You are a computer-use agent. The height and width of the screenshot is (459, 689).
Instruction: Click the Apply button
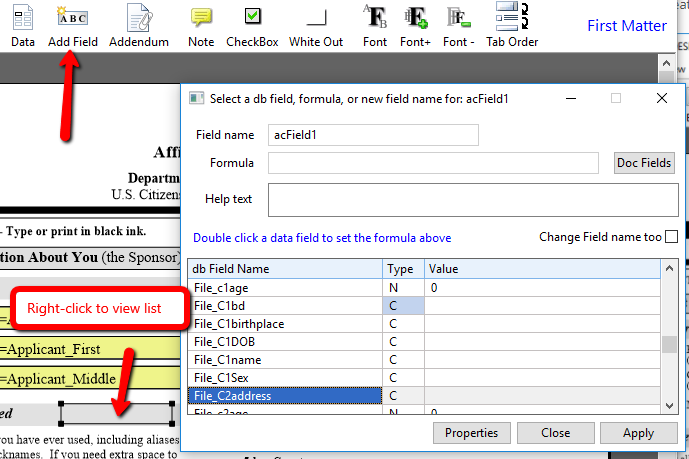(x=638, y=433)
